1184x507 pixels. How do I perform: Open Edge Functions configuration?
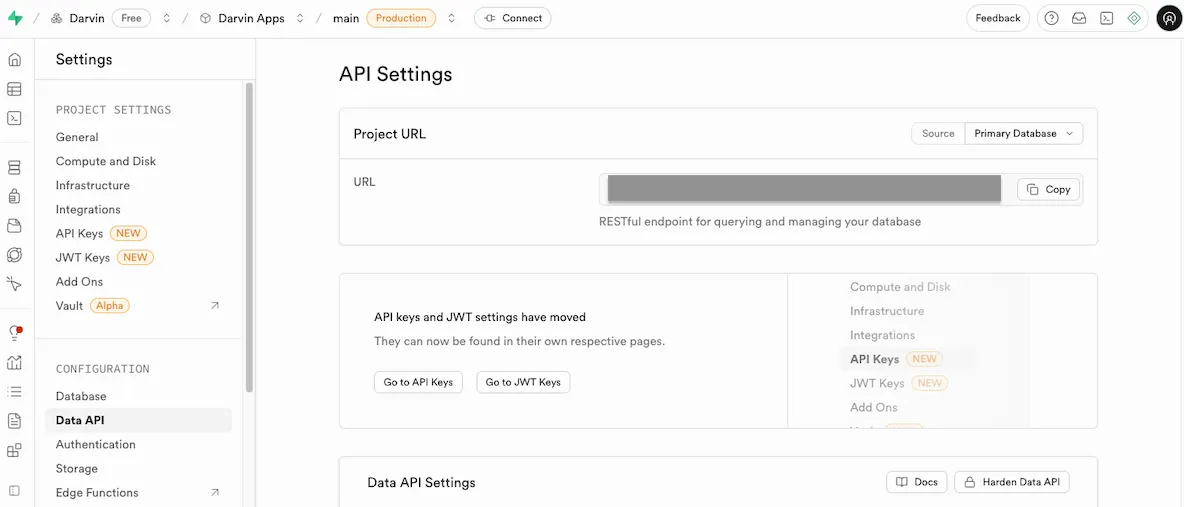[x=97, y=493]
